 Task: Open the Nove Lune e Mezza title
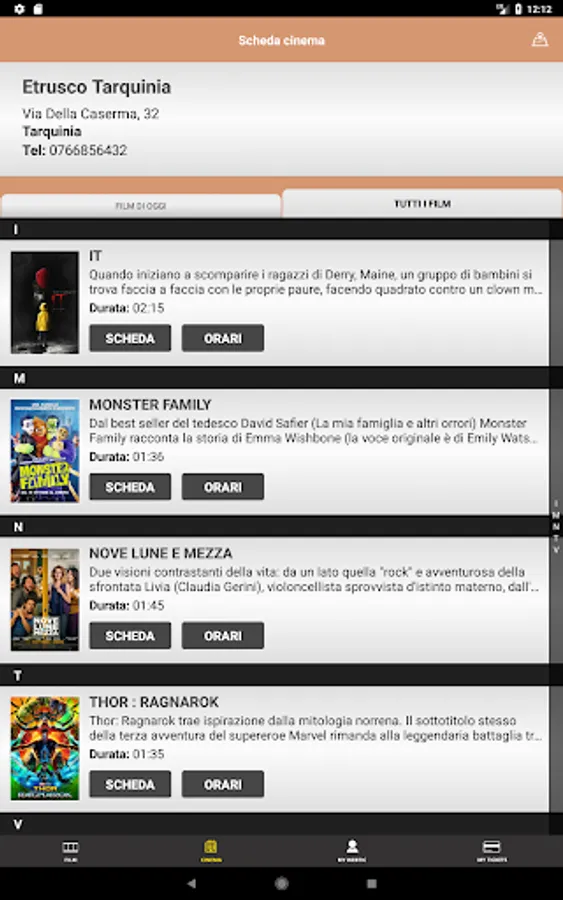(x=161, y=553)
